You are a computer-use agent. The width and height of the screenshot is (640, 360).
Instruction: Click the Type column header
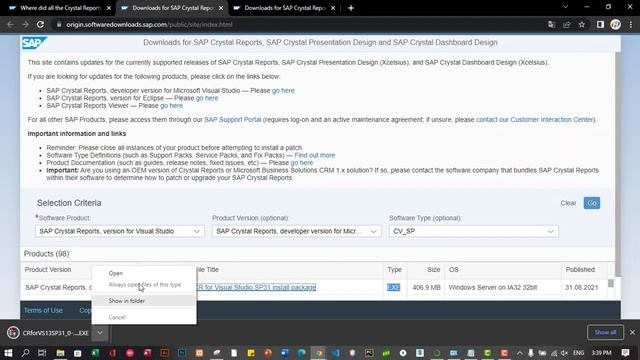pyautogui.click(x=394, y=269)
